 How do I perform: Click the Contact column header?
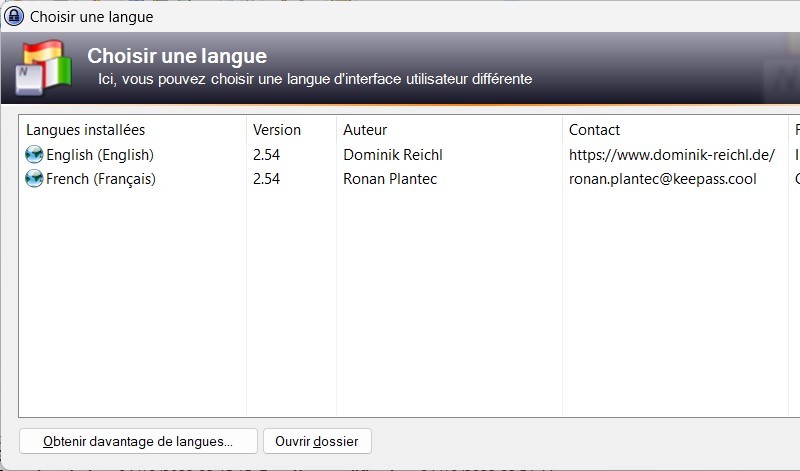coord(594,130)
